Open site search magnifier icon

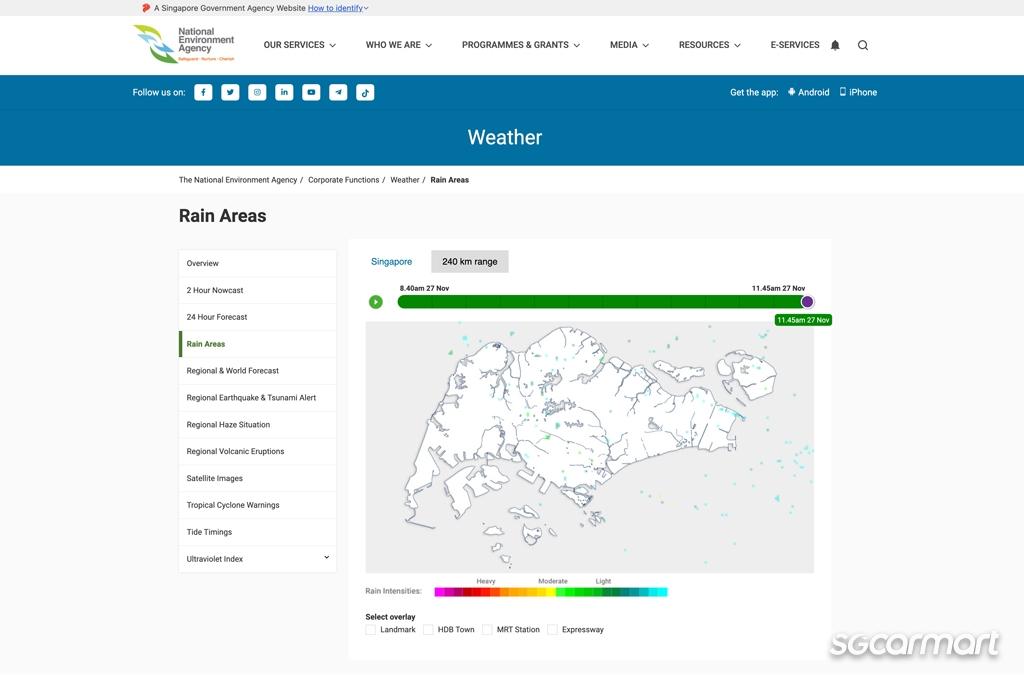863,45
